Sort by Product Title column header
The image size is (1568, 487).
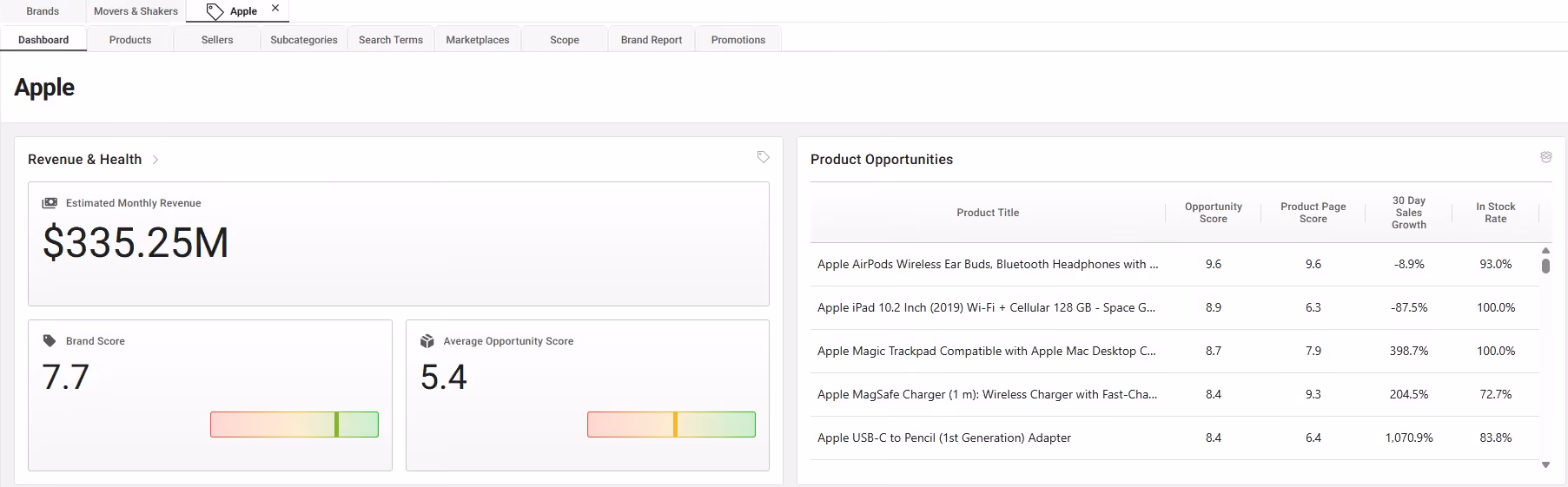[988, 213]
